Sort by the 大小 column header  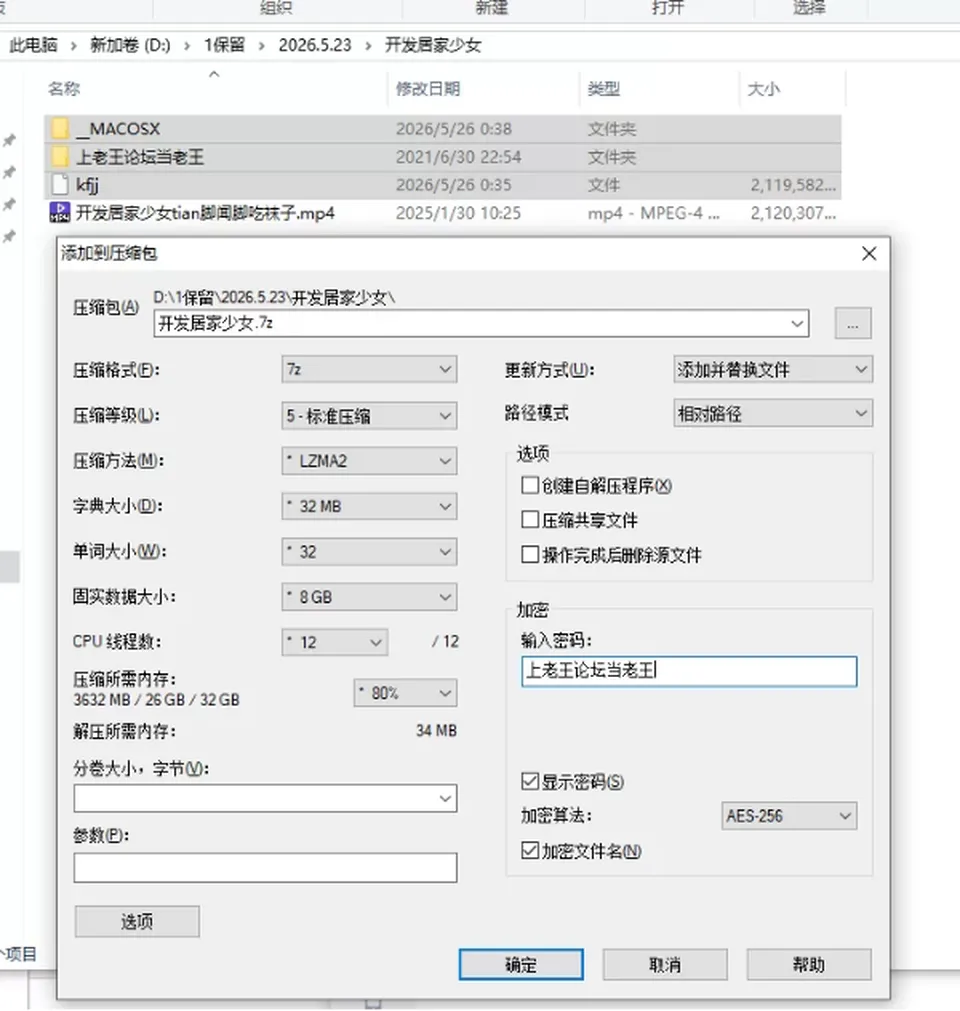pos(763,88)
